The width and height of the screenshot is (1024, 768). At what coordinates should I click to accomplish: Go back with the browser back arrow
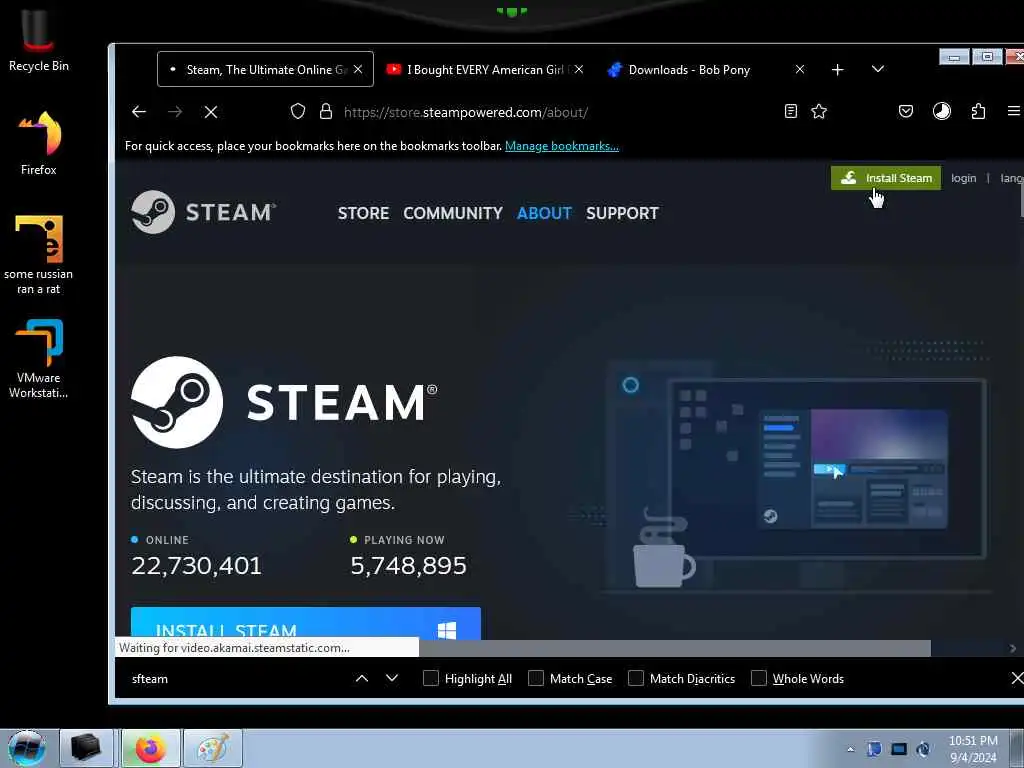pyautogui.click(x=138, y=112)
